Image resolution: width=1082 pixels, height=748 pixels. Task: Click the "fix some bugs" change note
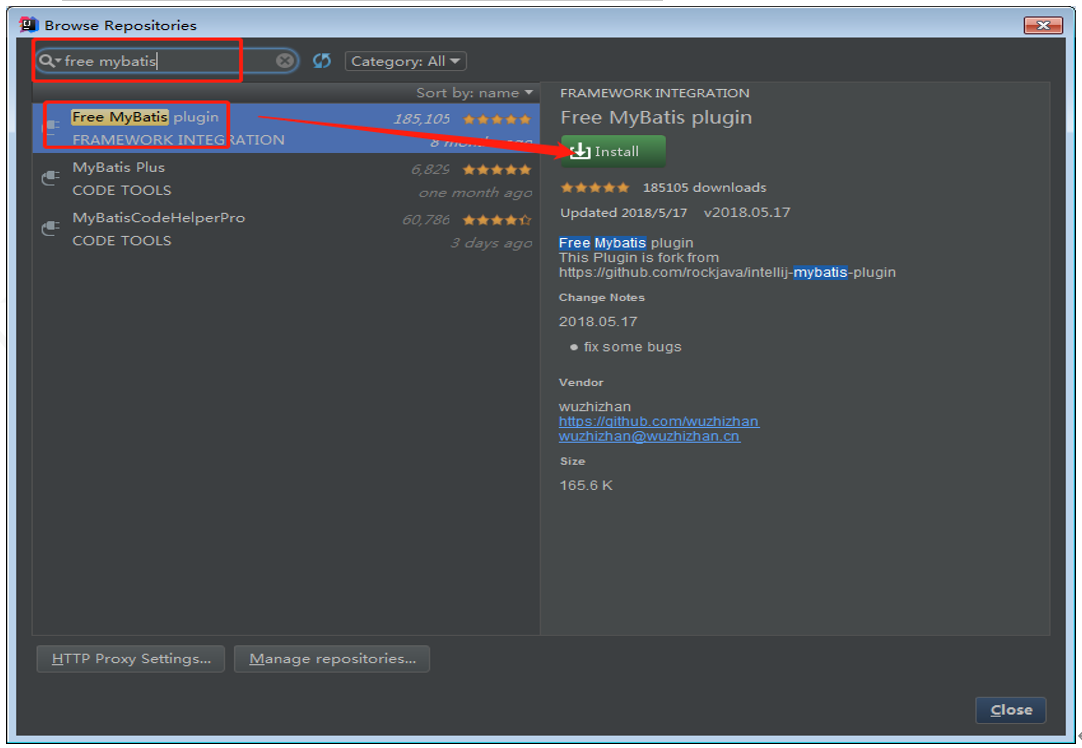[632, 346]
